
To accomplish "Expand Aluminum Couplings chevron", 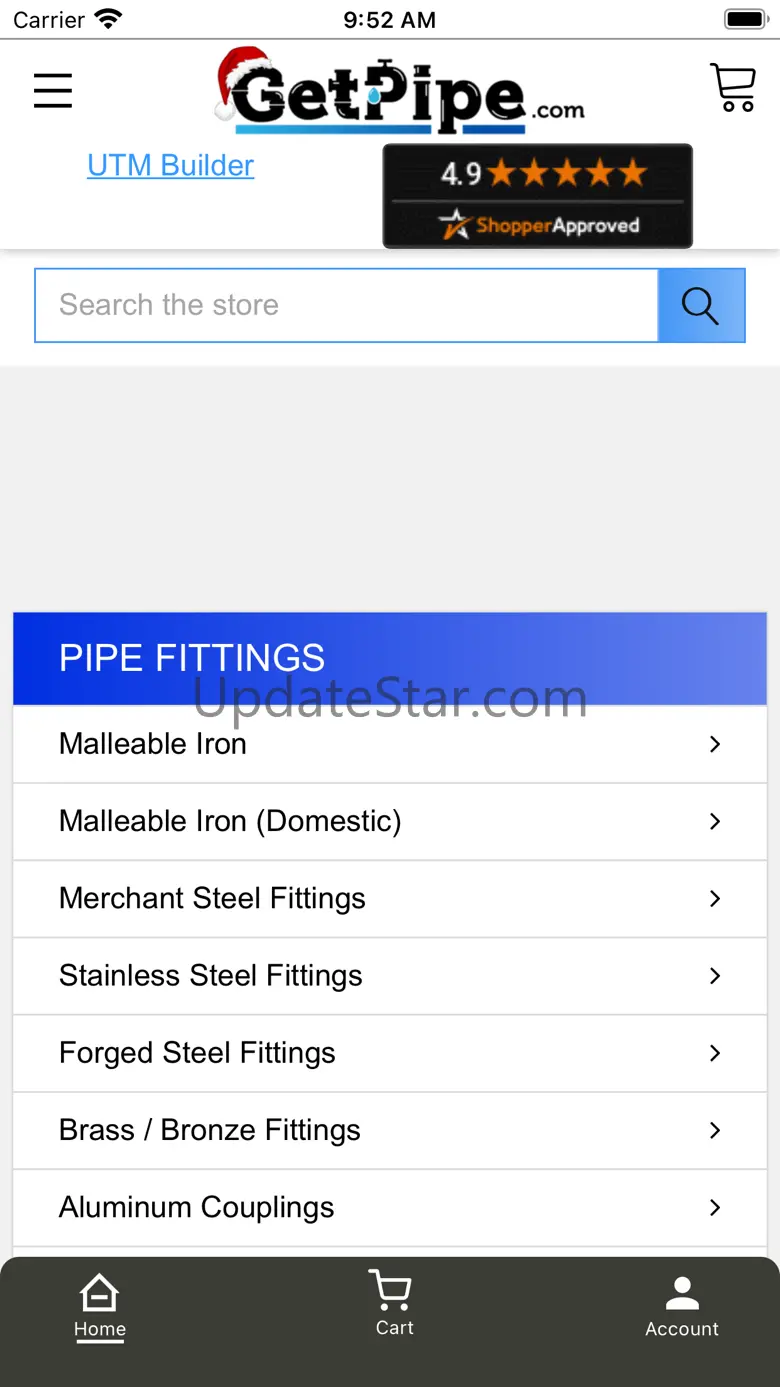I will click(x=715, y=1207).
